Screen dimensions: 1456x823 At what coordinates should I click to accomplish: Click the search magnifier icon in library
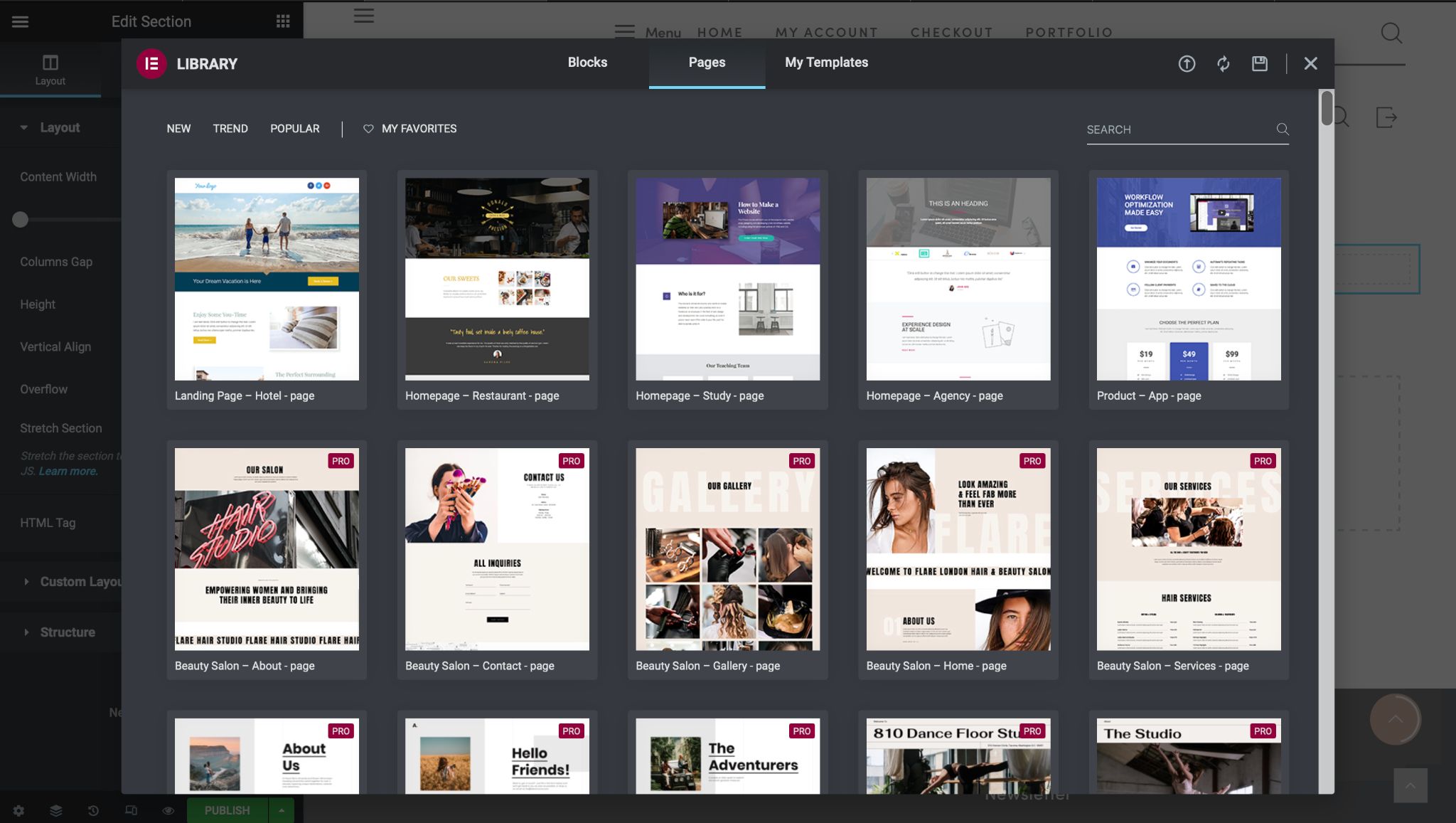1282,129
